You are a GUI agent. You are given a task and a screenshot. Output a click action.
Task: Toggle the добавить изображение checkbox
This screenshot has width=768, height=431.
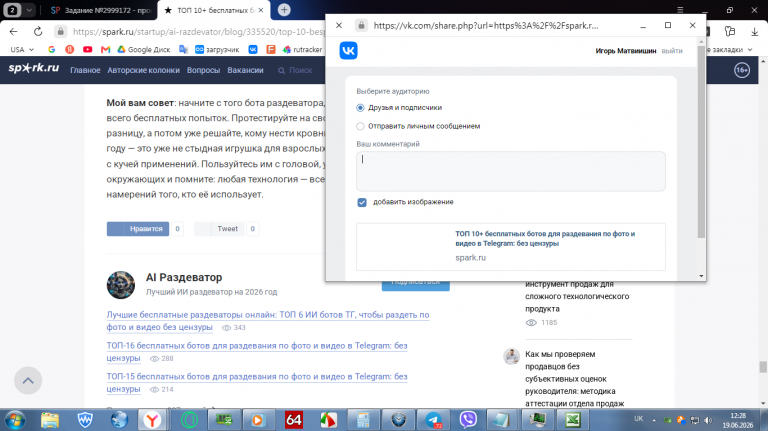(362, 202)
